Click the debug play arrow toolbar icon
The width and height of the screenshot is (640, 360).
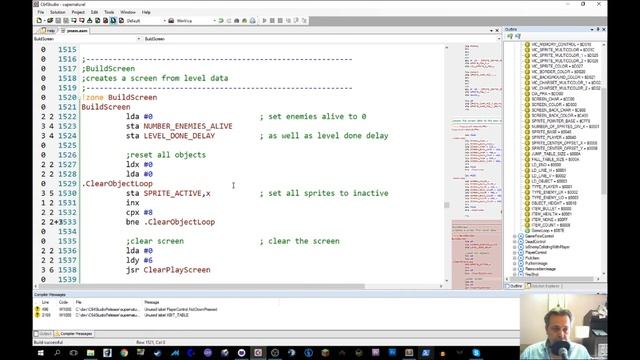tap(264, 20)
